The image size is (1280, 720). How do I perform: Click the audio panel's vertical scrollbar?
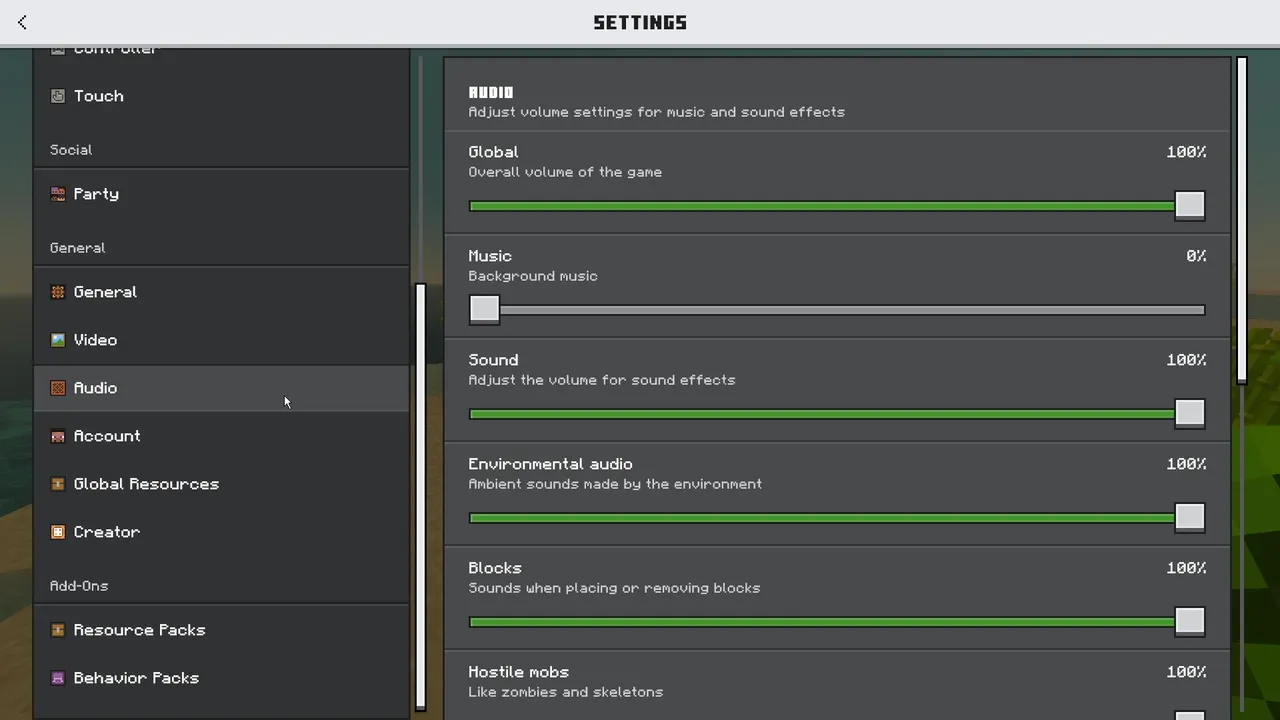(x=1242, y=220)
